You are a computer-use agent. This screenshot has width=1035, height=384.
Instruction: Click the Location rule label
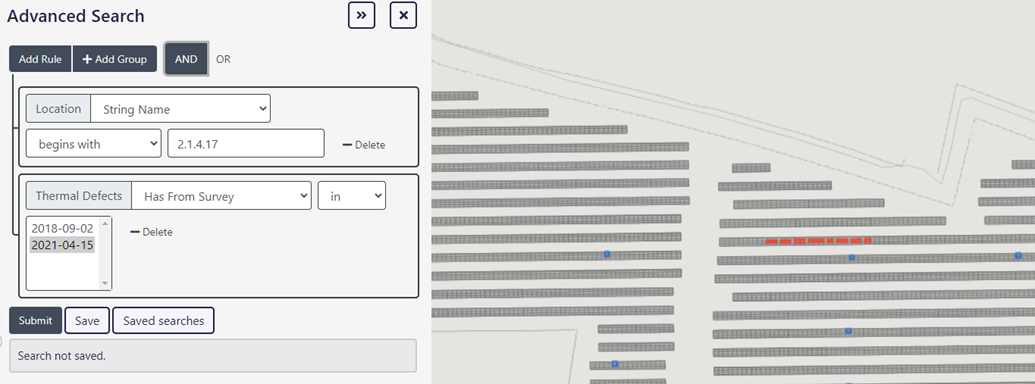tap(58, 109)
